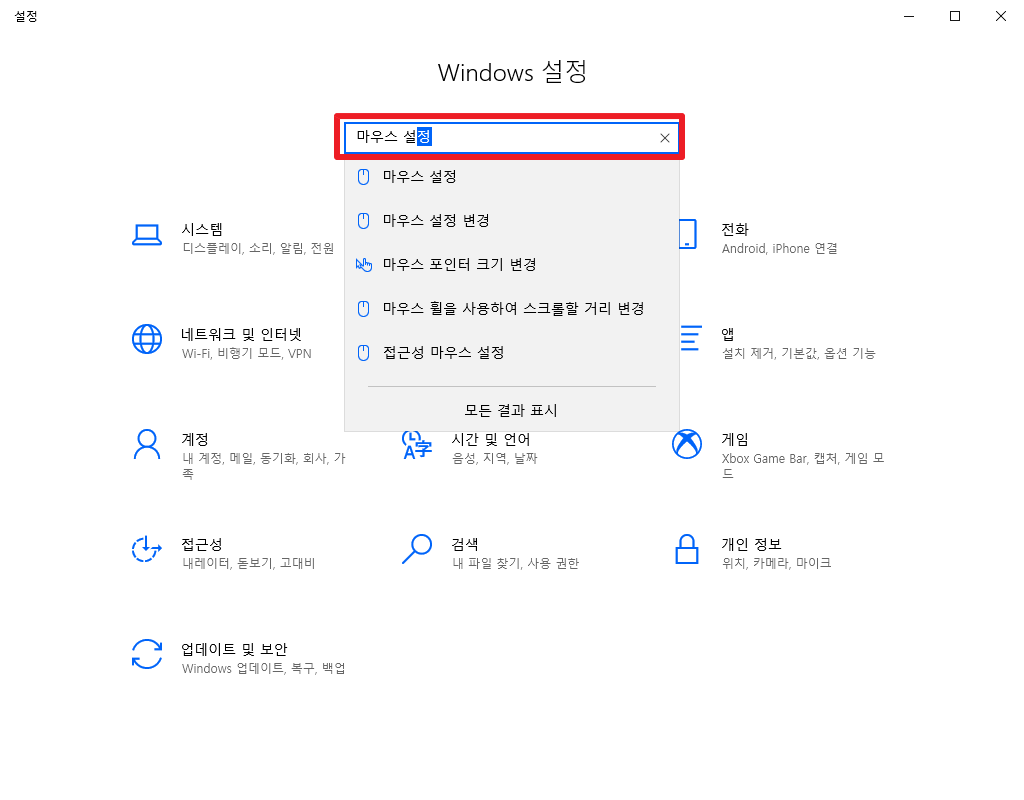Click the text 위치, 카메라, 마이크
Screen dimensions: 1024x800
point(776,563)
